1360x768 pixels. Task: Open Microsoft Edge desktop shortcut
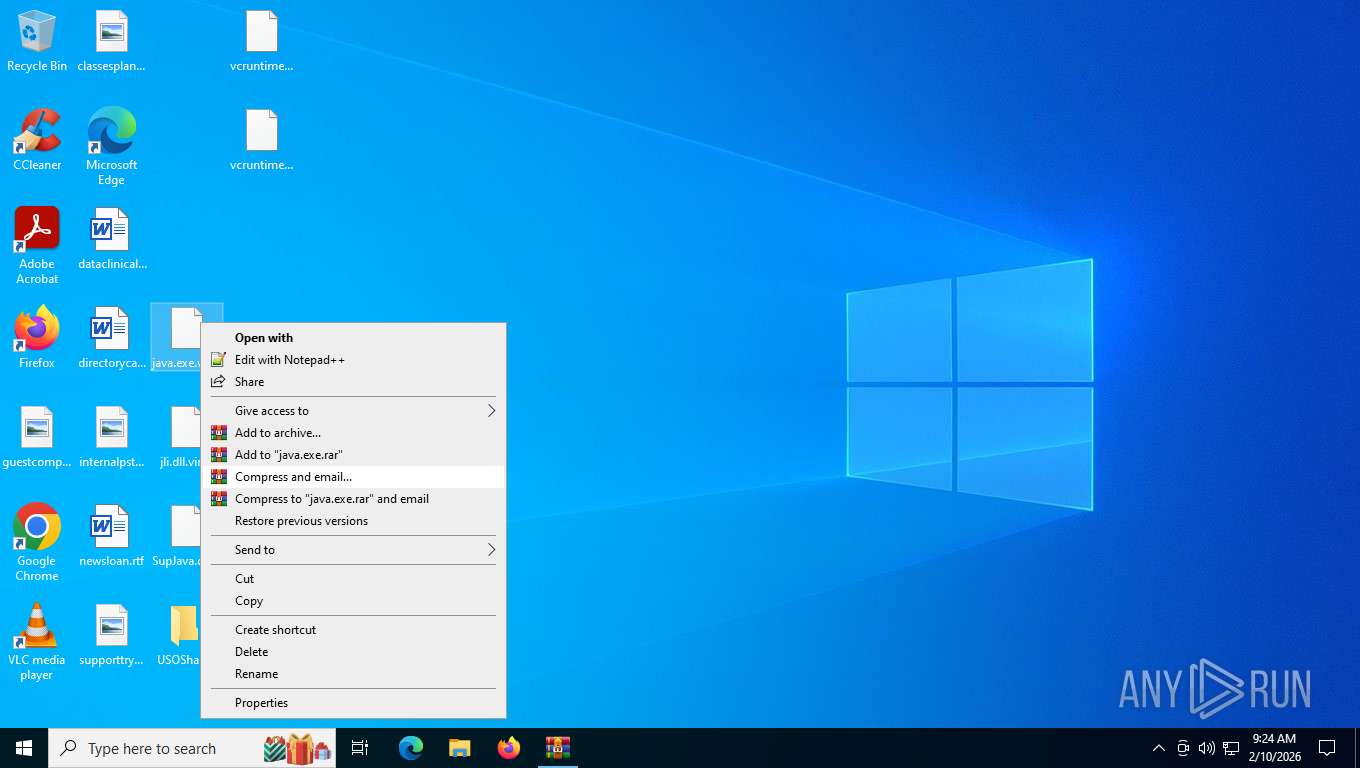point(111,146)
